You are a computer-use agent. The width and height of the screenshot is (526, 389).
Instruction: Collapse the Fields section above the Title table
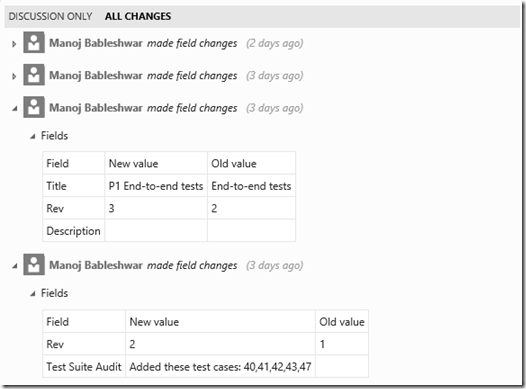pos(33,136)
